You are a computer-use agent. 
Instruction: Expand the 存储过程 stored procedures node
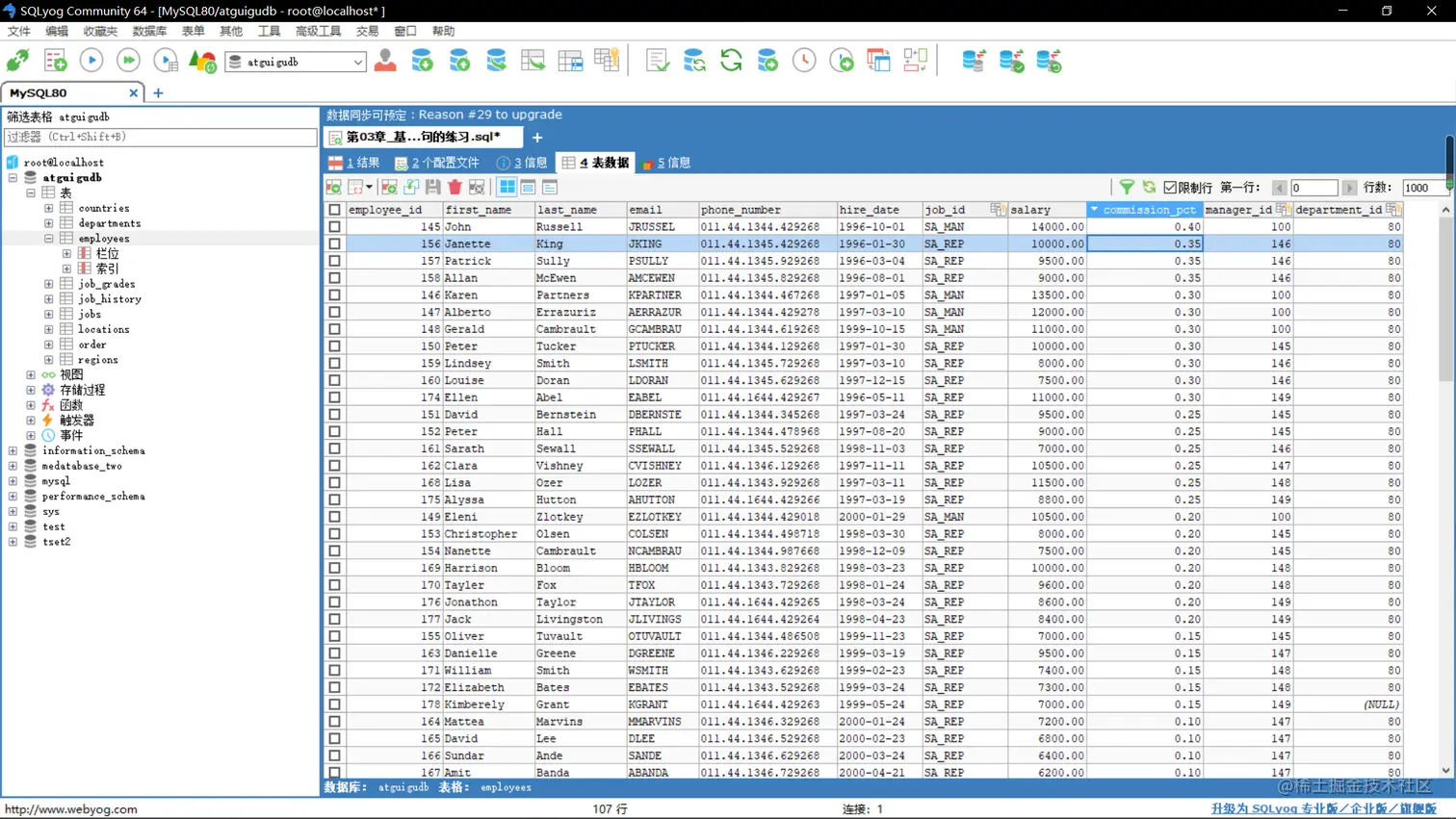point(31,391)
